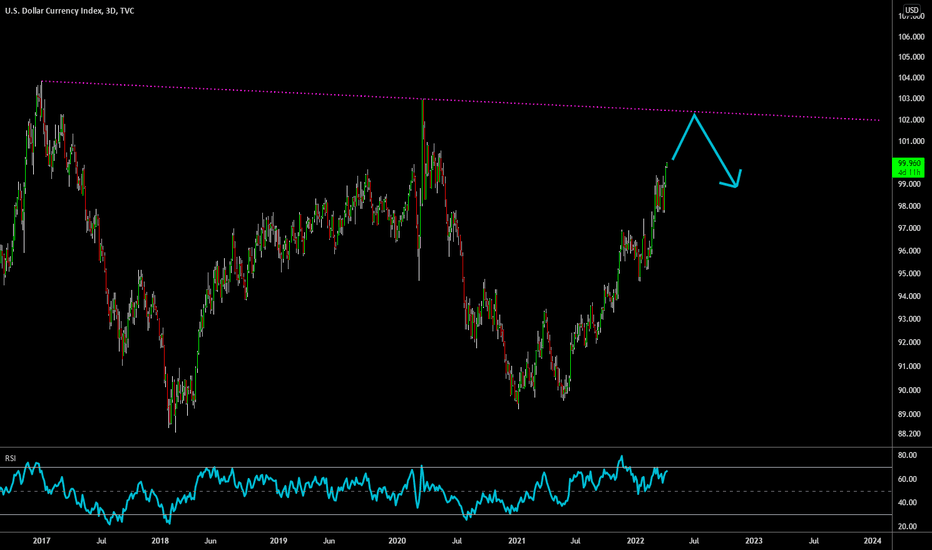Select the magenta dotted trend line
Screen dimensions: 932x550
coord(461,100)
